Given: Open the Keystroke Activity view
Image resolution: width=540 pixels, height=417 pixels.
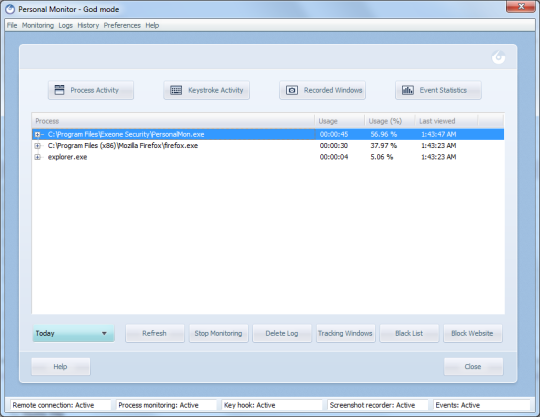Looking at the screenshot, I should click(x=207, y=90).
